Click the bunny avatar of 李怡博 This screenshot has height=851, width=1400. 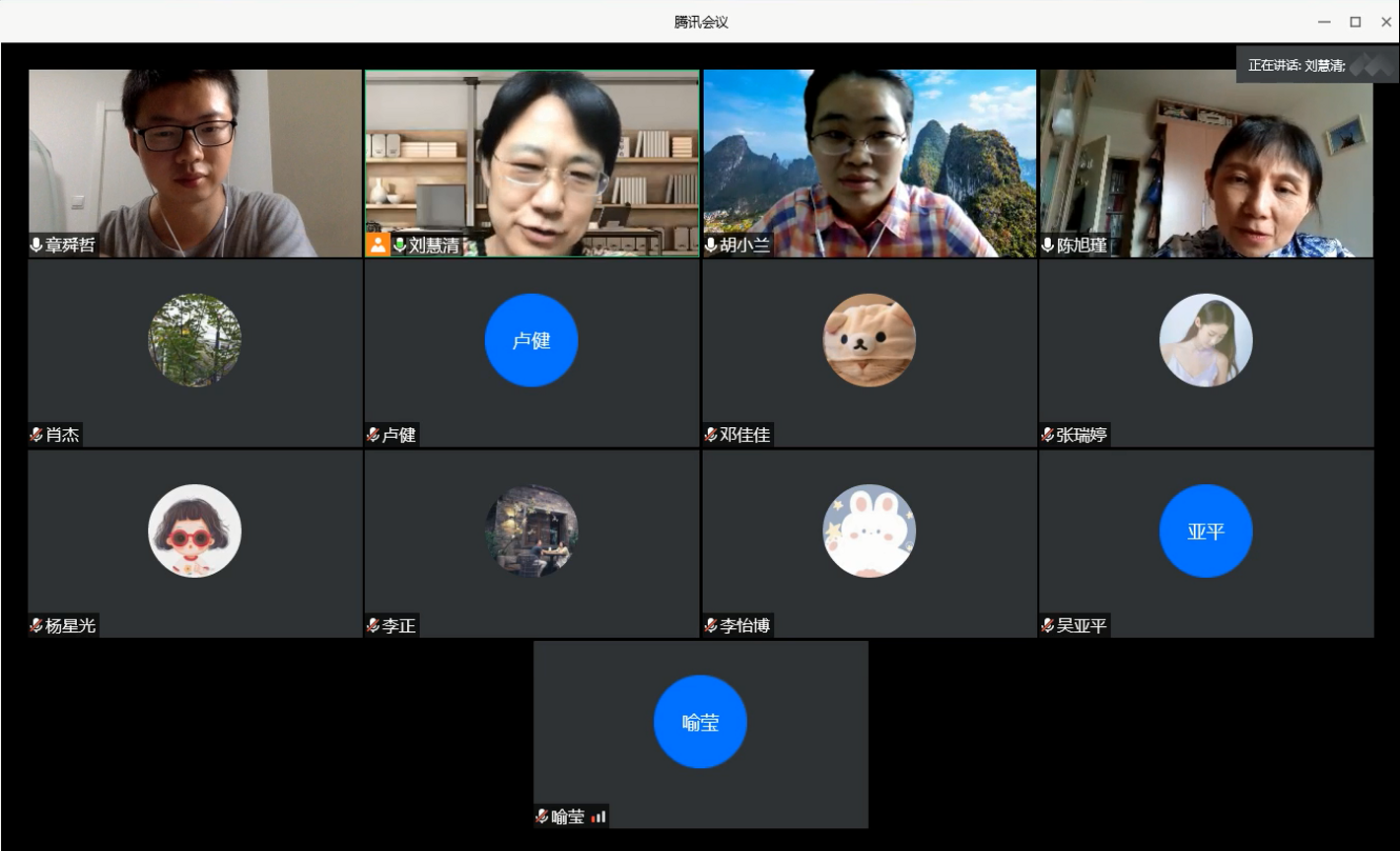[869, 532]
